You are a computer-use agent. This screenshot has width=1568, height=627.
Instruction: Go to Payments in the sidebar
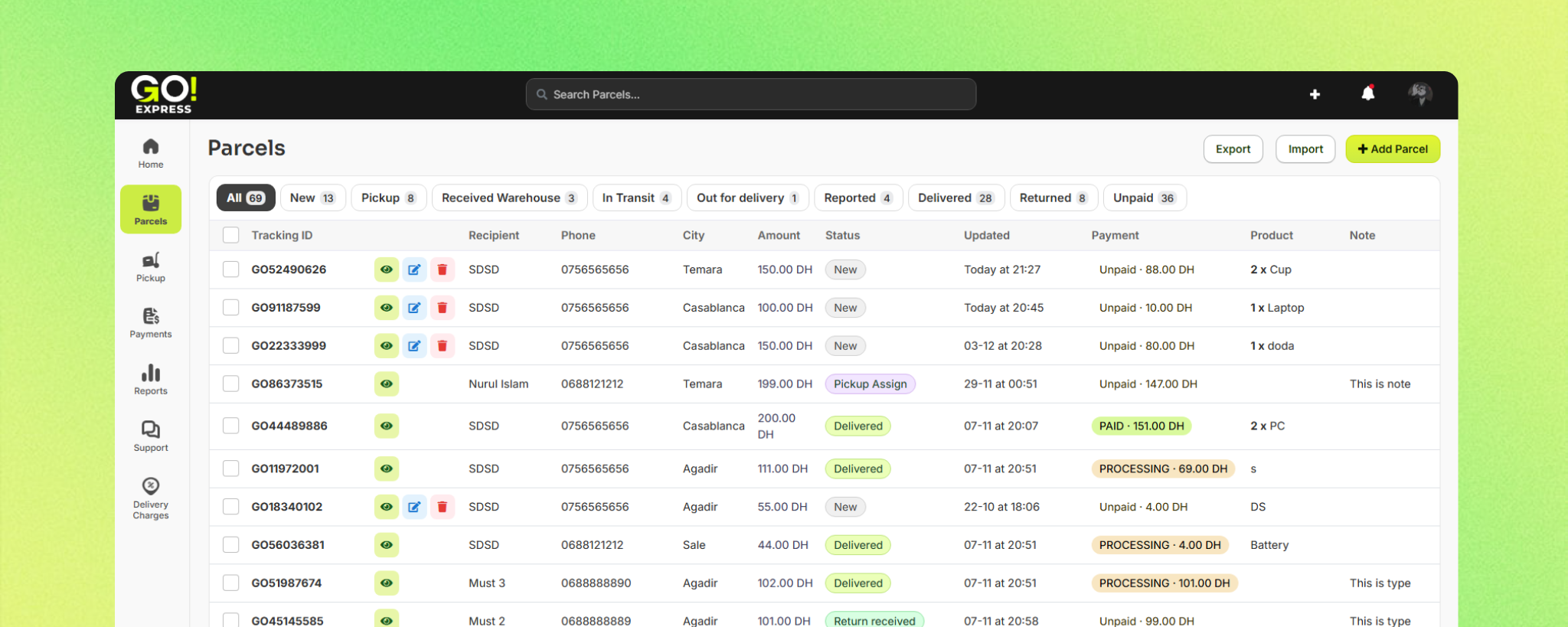[151, 323]
